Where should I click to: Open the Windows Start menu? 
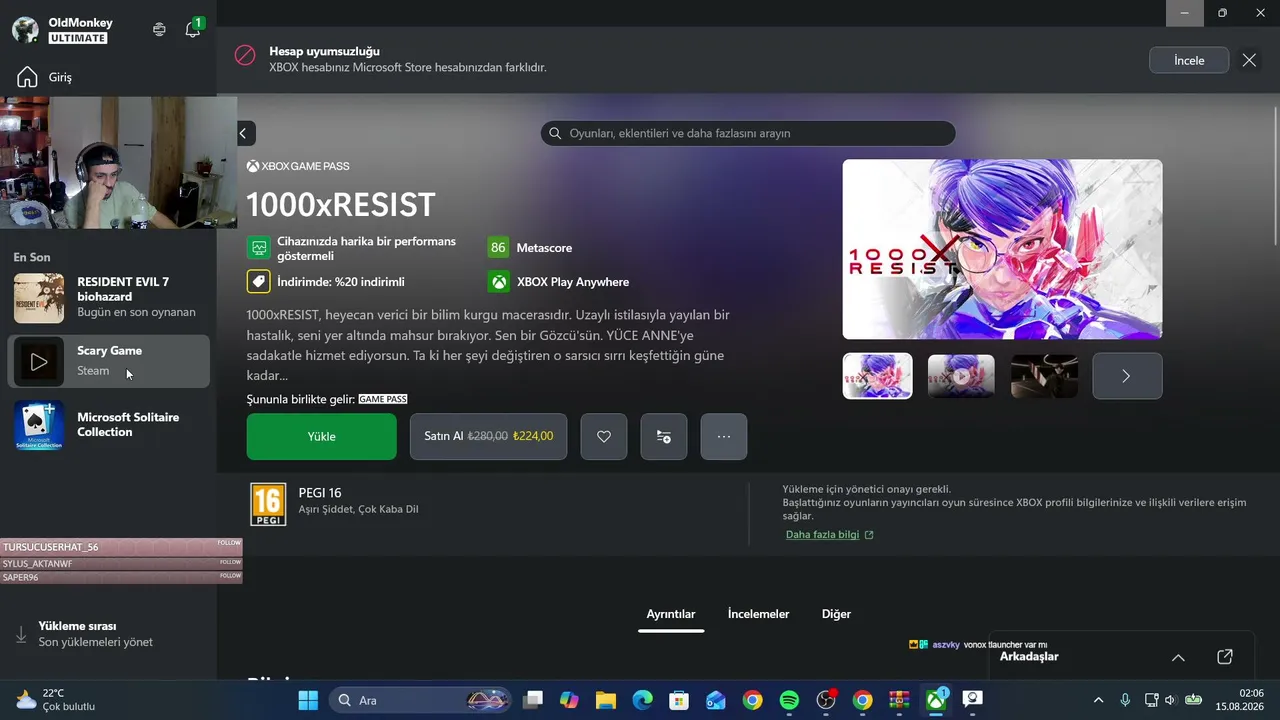tap(308, 700)
